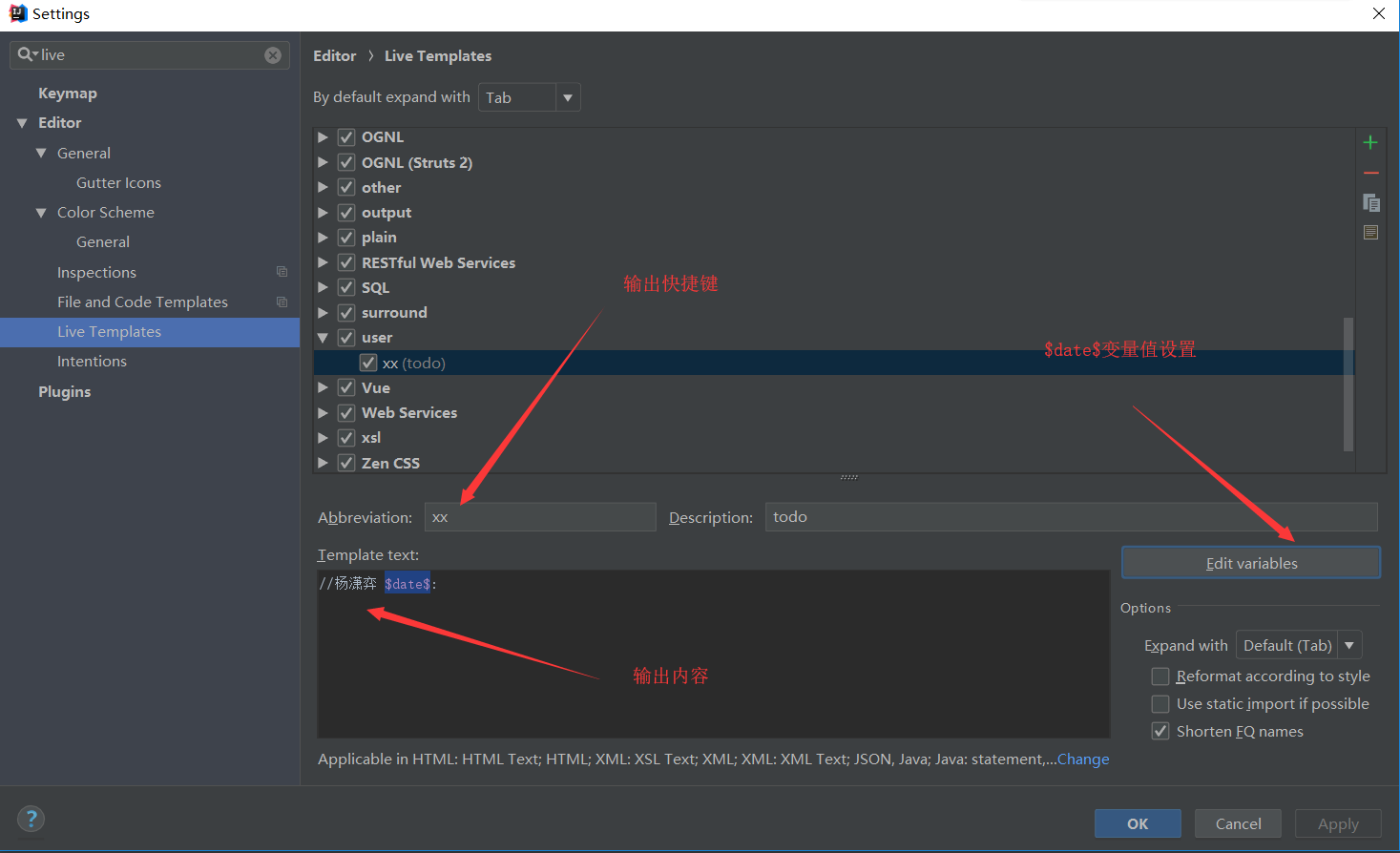Click Editor in the breadcrumb
Screen dimensions: 1400x853
(334, 56)
